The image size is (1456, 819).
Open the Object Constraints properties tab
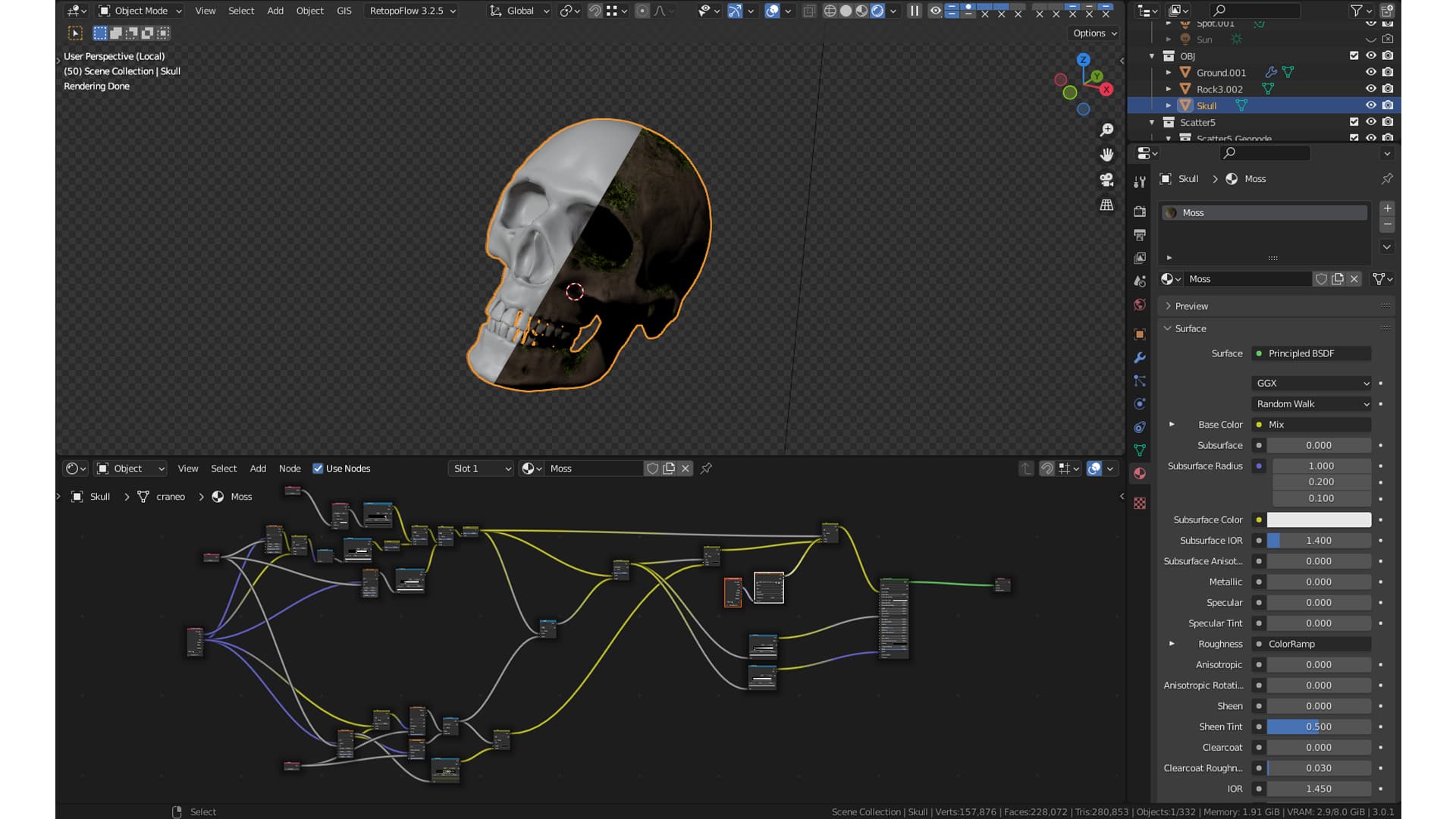[x=1139, y=427]
